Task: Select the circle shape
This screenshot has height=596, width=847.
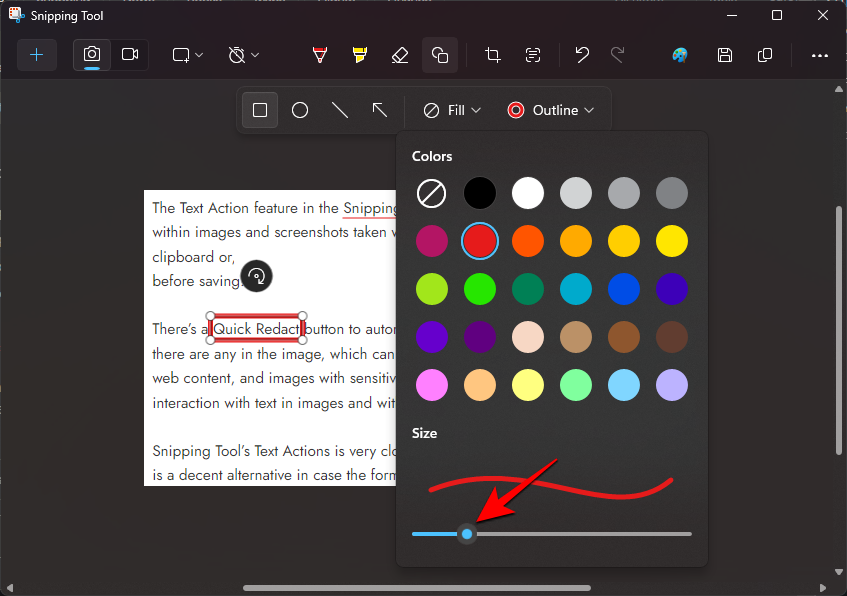Action: pos(300,110)
